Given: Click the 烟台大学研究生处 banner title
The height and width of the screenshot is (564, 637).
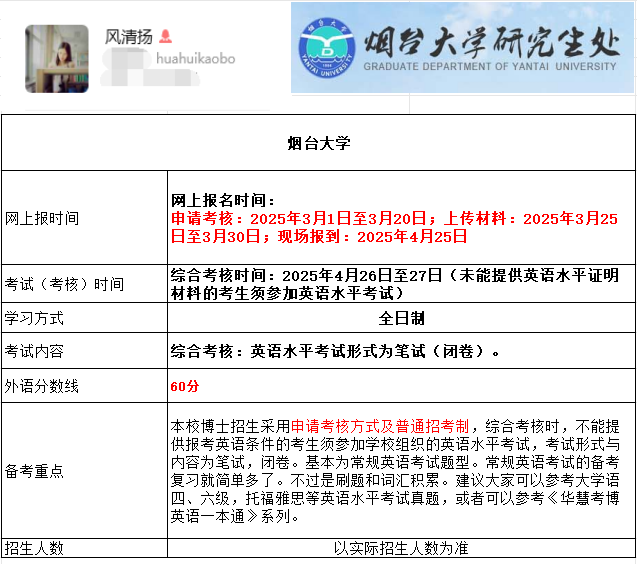Looking at the screenshot, I should click(492, 42).
